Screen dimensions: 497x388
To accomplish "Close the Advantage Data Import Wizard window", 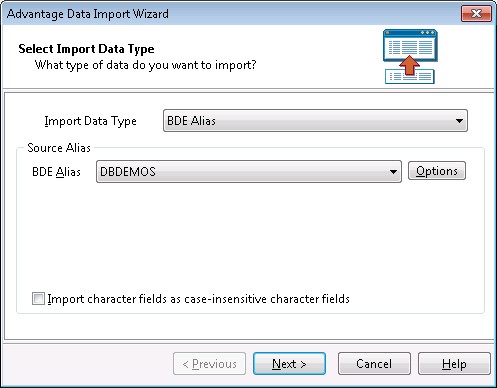I will tap(476, 14).
